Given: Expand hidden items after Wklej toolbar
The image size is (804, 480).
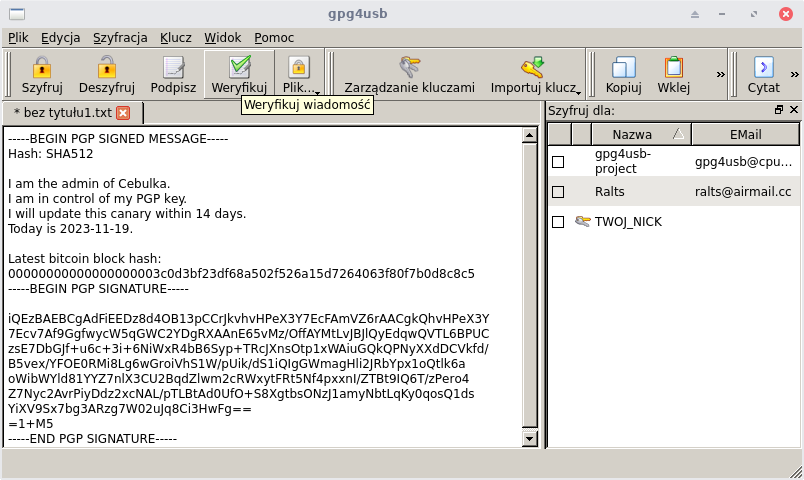Looking at the screenshot, I should pos(720,74).
